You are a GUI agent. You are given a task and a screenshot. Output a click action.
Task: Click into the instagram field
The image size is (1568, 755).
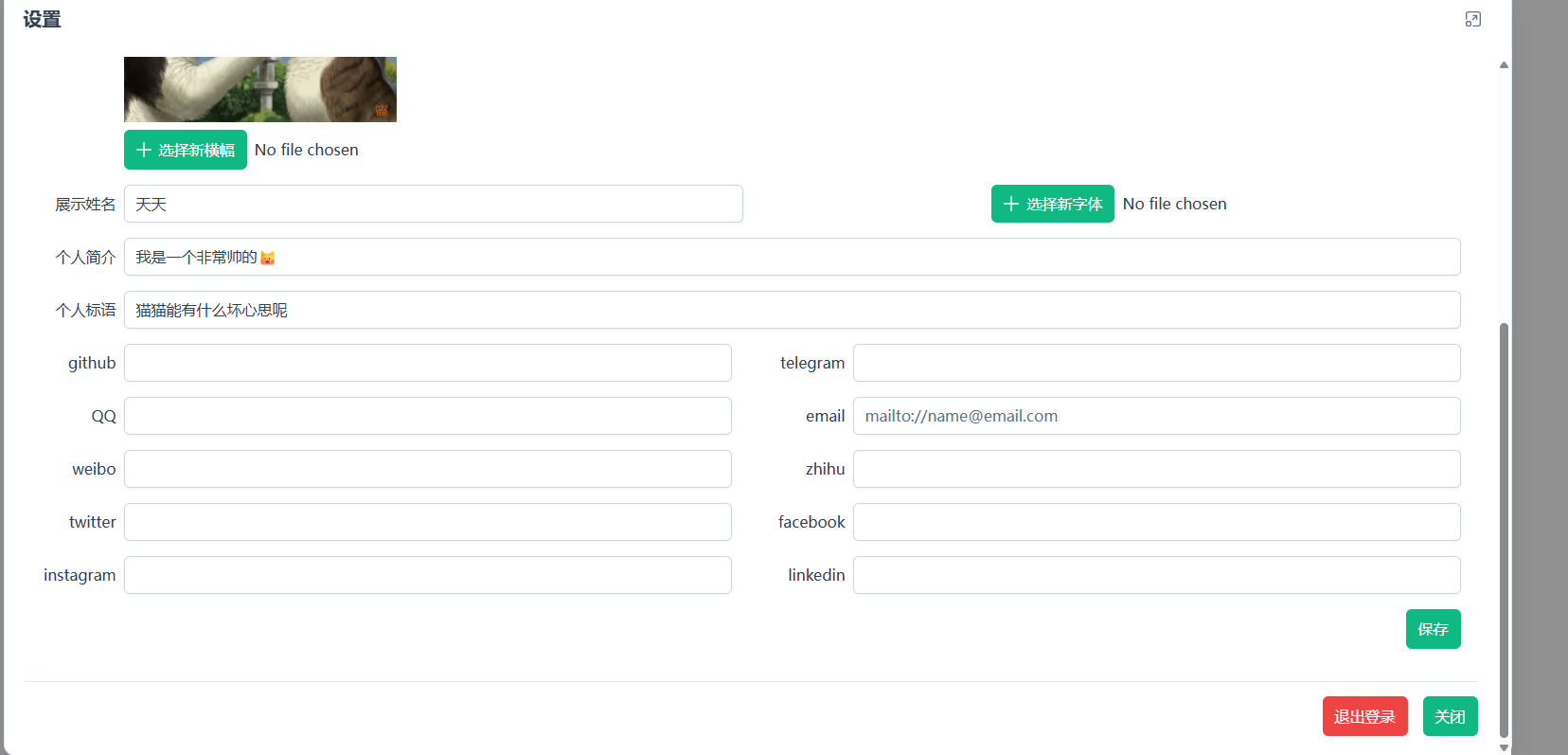pyautogui.click(x=428, y=575)
